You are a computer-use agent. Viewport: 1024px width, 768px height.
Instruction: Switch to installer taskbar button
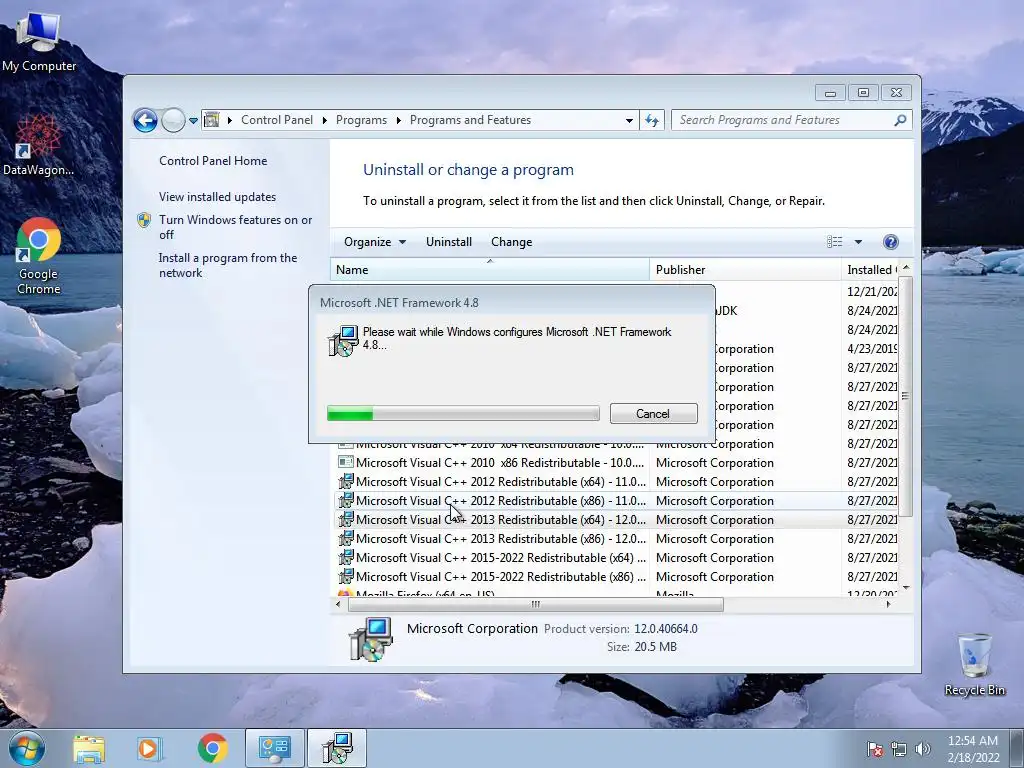tap(337, 749)
